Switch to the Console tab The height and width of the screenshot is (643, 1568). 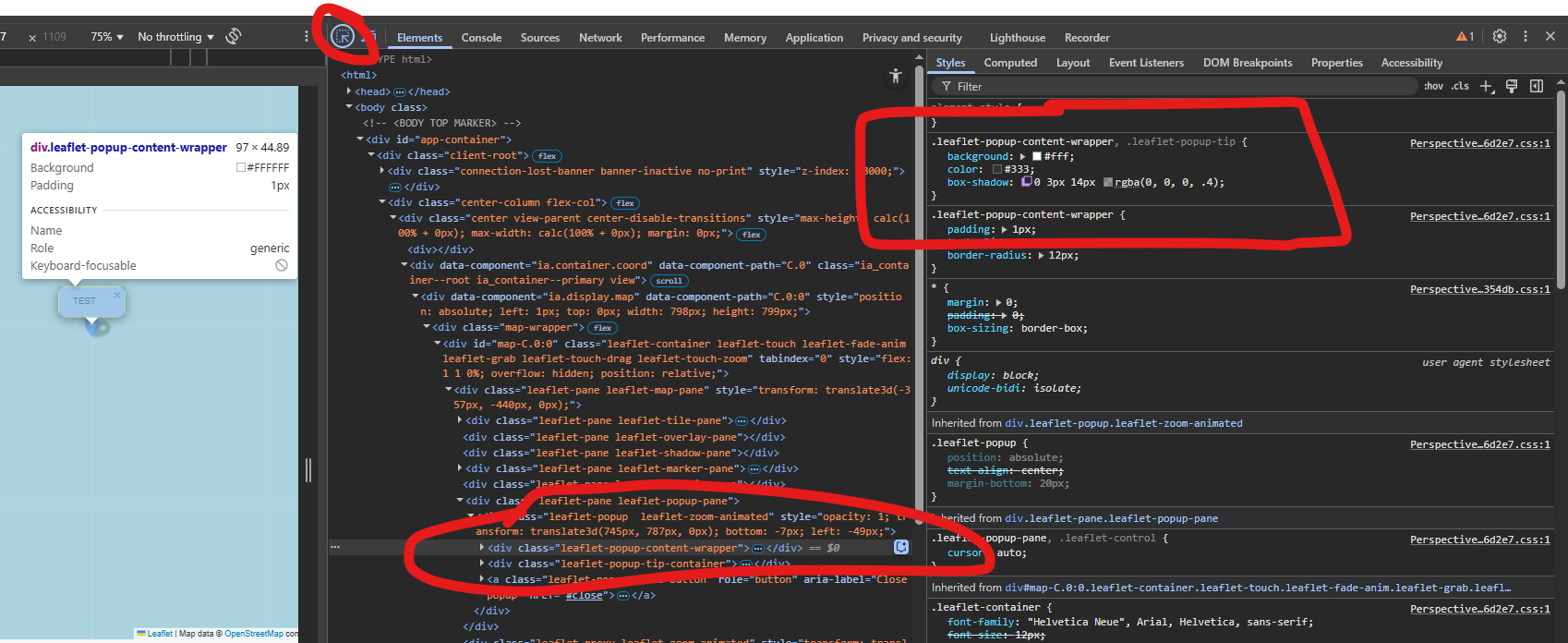tap(481, 38)
